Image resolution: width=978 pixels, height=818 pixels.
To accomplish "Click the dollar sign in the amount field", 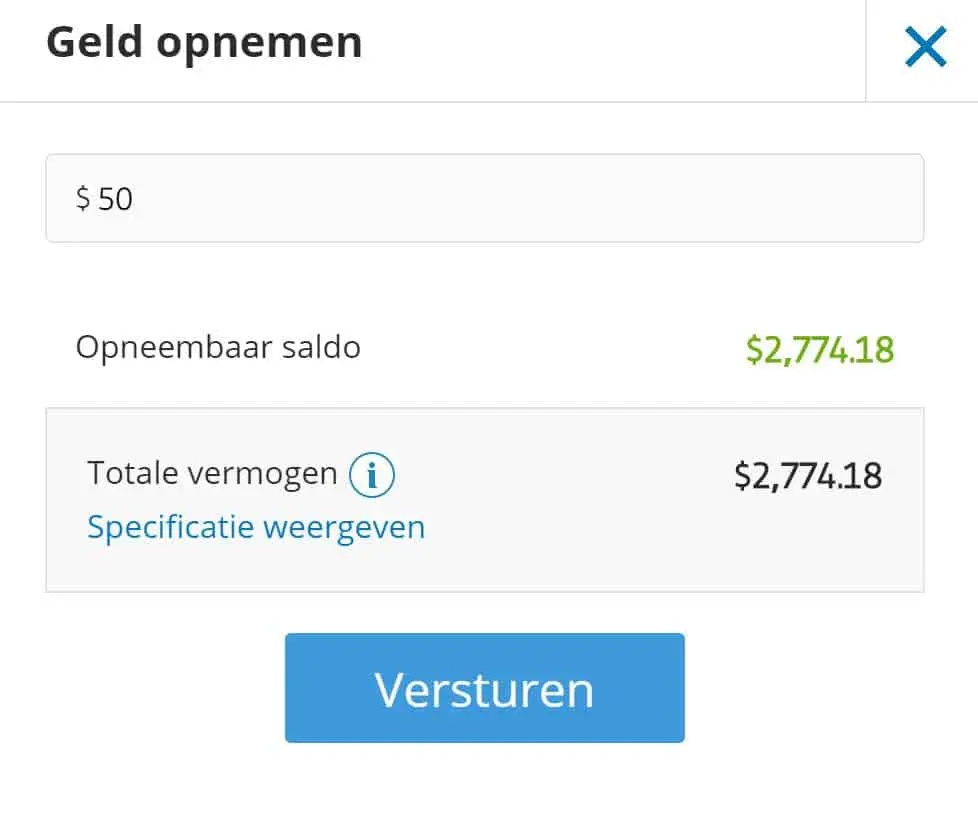I will point(83,198).
